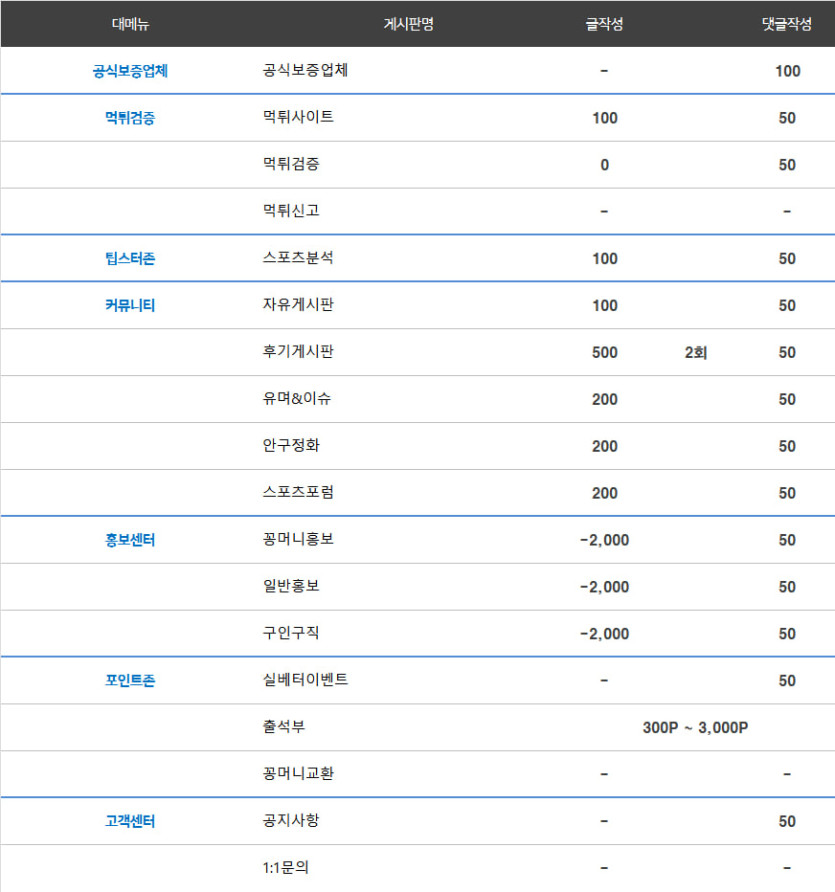Click the 게시판명 column header

click(408, 24)
